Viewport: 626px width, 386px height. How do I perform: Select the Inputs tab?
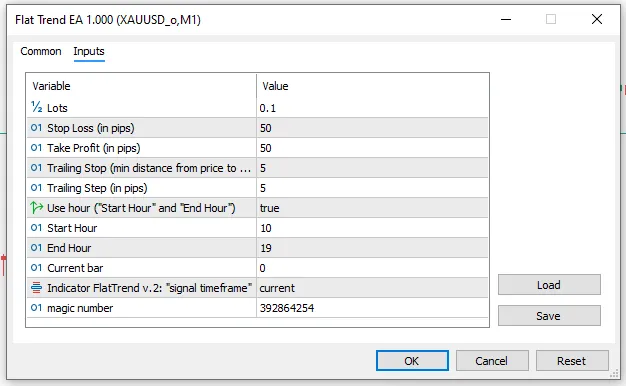tap(89, 51)
